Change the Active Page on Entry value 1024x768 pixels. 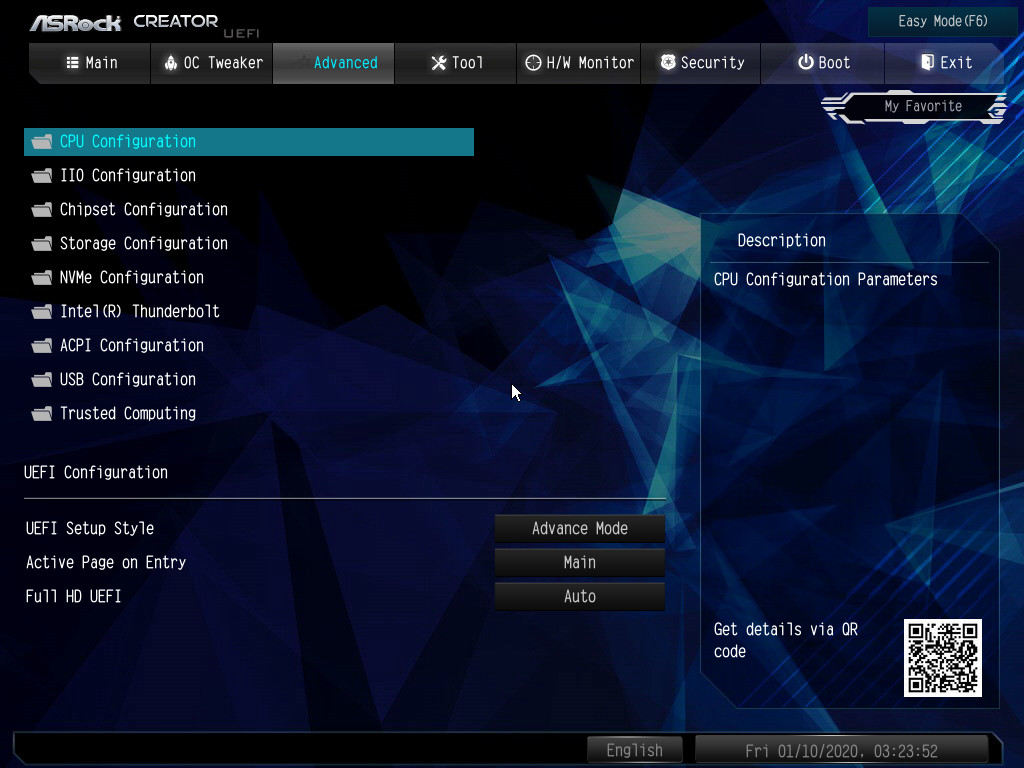coord(579,563)
